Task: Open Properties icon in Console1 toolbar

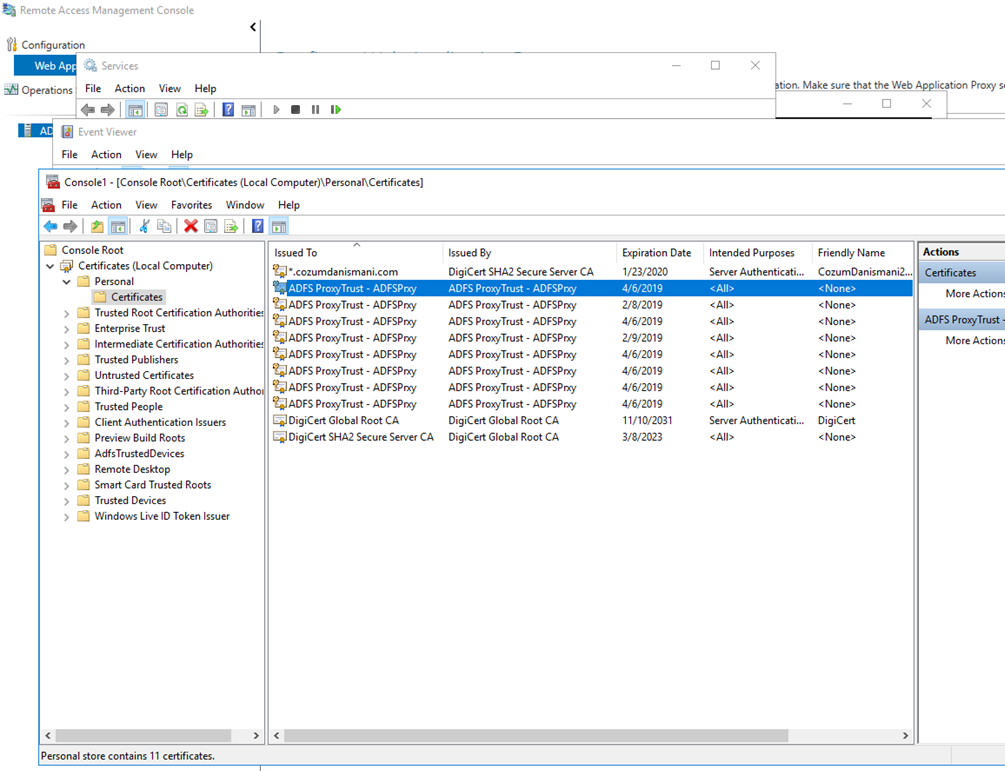Action: pyautogui.click(x=211, y=227)
